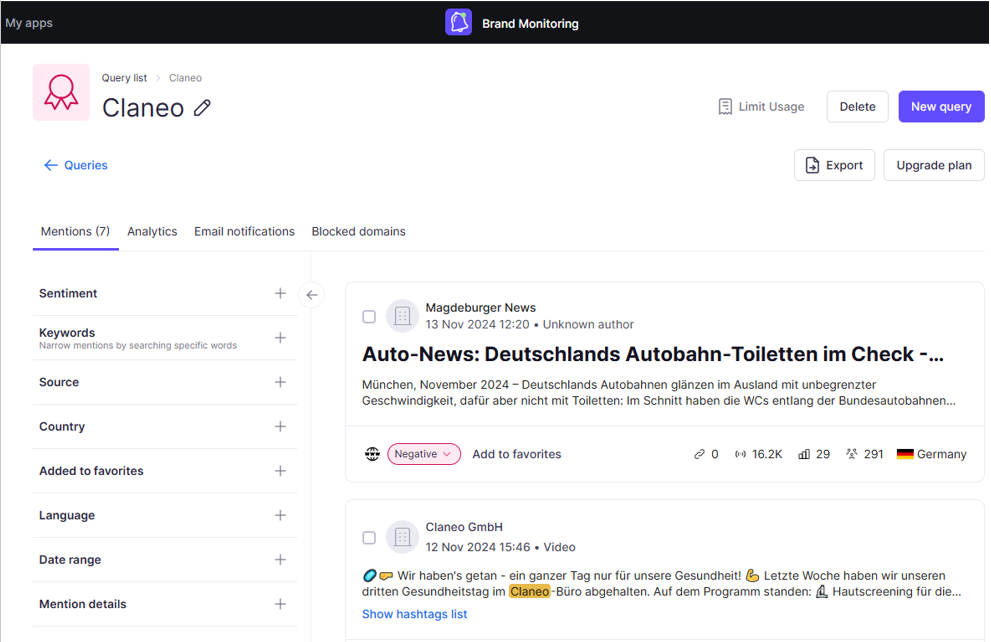Click the Claneo breadcrumb item
This screenshot has width=991, height=642.
point(185,78)
